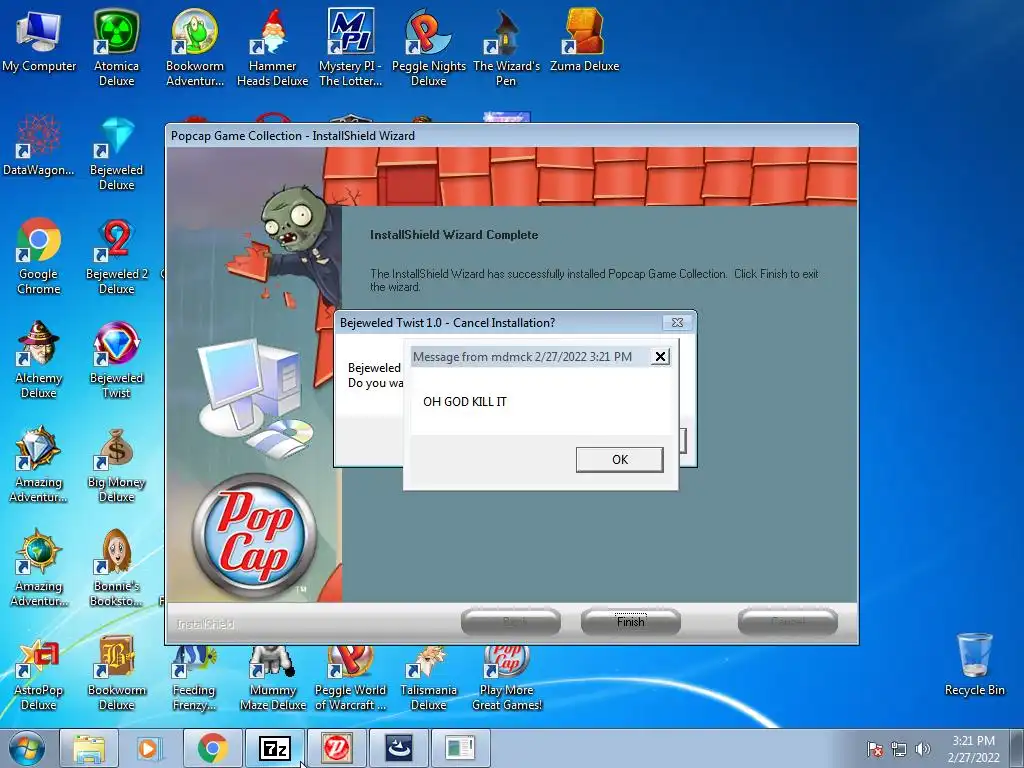1024x768 pixels.
Task: Open the volume control tray icon
Action: [x=923, y=749]
